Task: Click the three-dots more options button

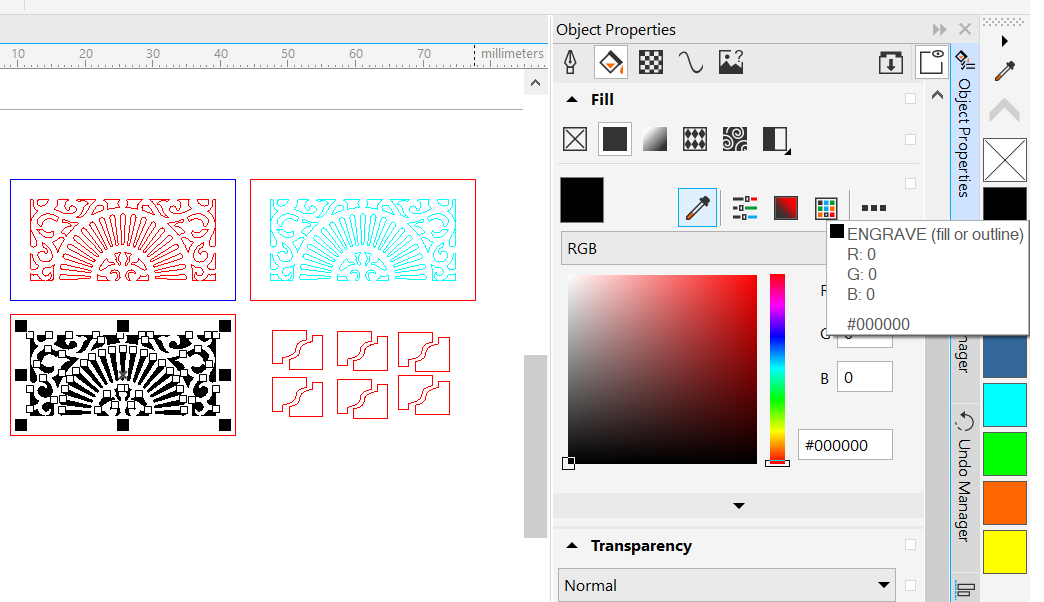Action: pos(873,208)
